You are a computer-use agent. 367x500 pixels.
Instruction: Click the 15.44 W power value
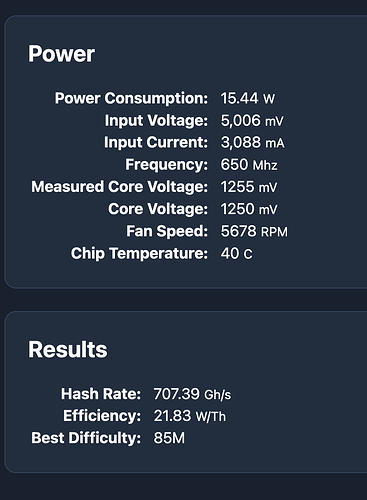(x=248, y=98)
